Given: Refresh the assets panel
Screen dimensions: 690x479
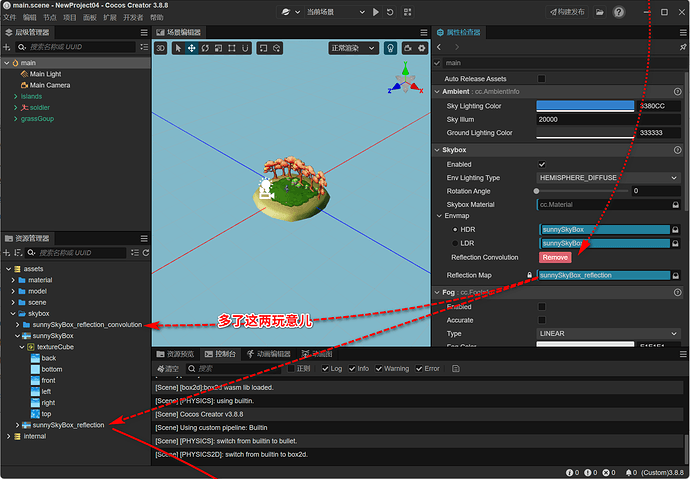Looking at the screenshot, I should tap(146, 252).
